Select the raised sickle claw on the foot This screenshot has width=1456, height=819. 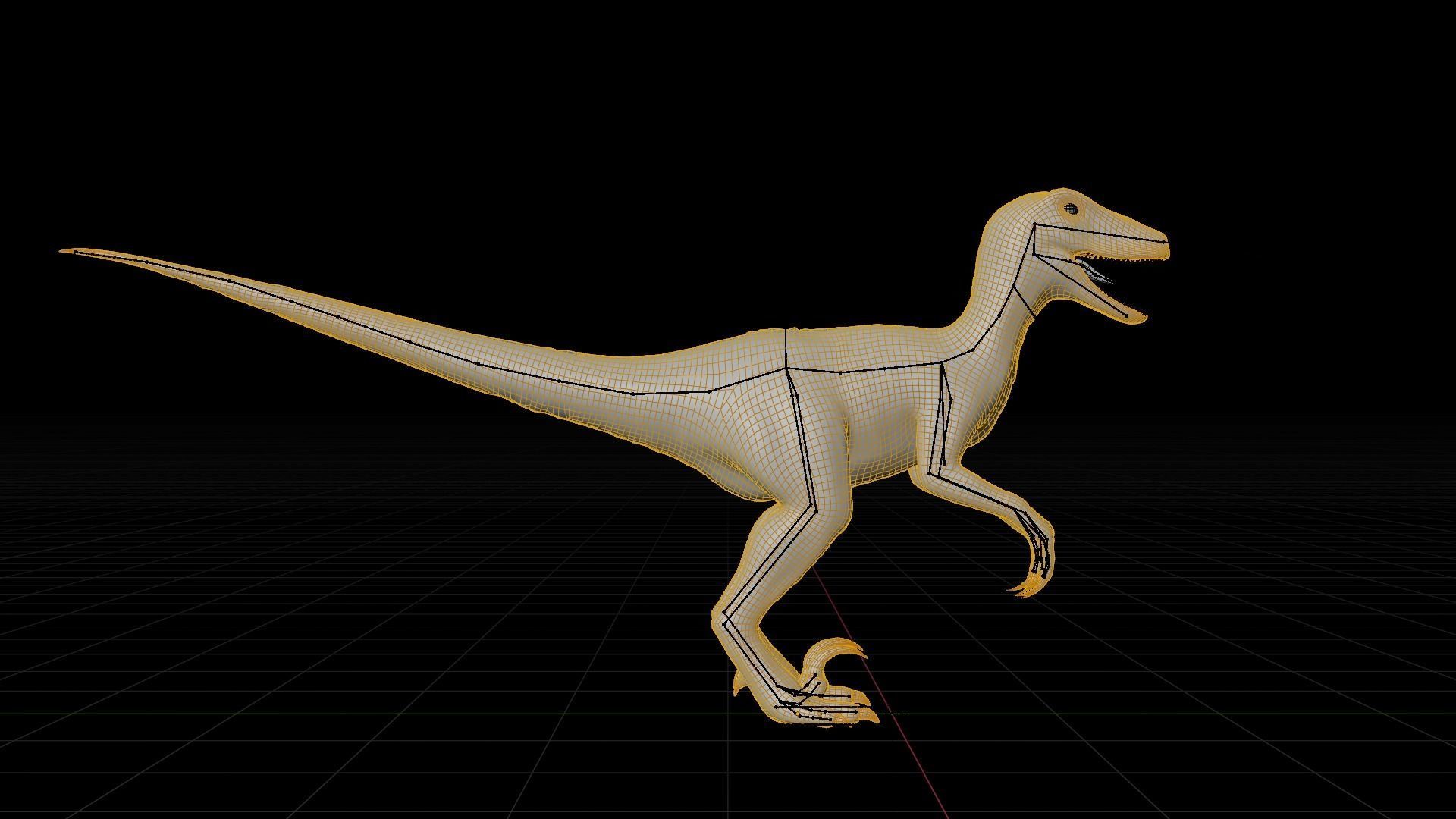pyautogui.click(x=834, y=652)
